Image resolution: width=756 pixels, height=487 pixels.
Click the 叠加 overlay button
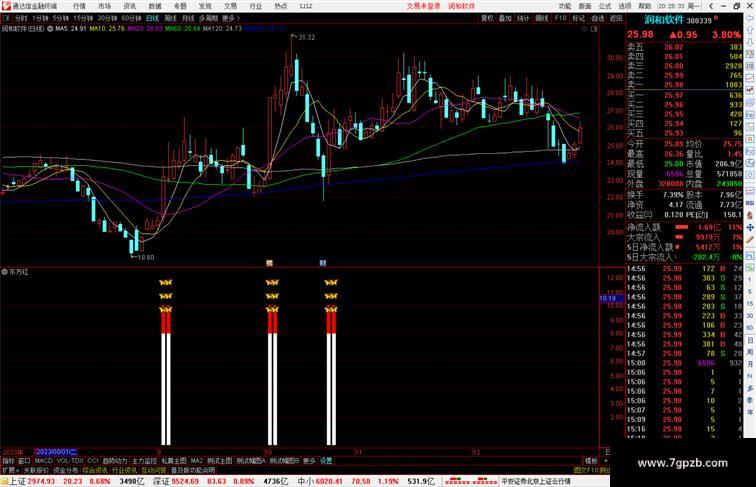(505, 18)
